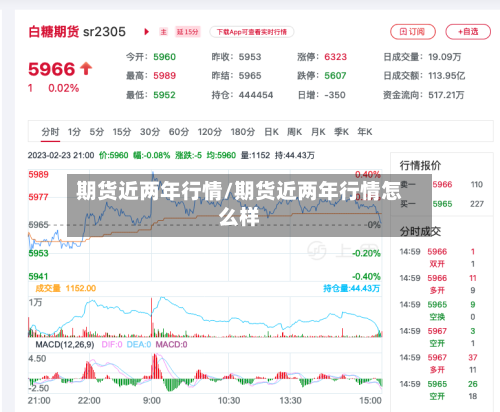The width and height of the screenshot is (500, 412).
Task: Switch to the 5分 chart tab
Action: tap(97, 132)
